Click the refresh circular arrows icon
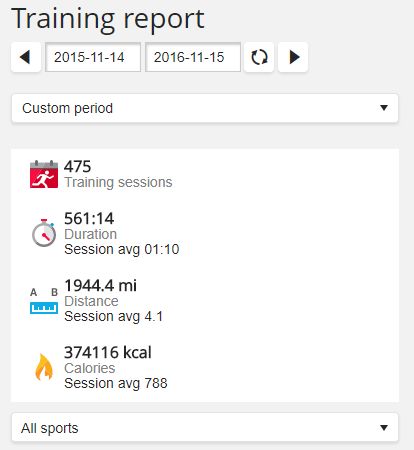This screenshot has width=414, height=450. [259, 57]
